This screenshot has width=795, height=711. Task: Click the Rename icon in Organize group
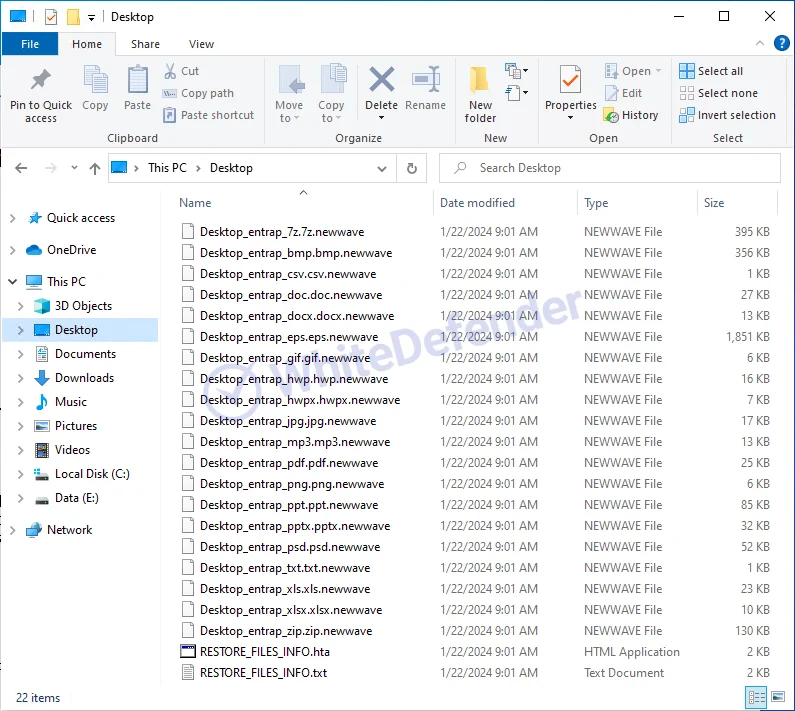pos(426,80)
